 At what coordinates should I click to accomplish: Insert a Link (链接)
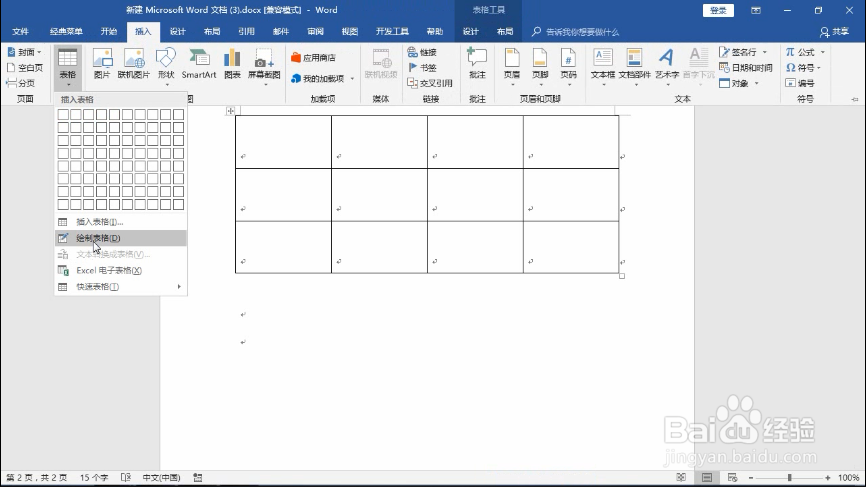[422, 52]
